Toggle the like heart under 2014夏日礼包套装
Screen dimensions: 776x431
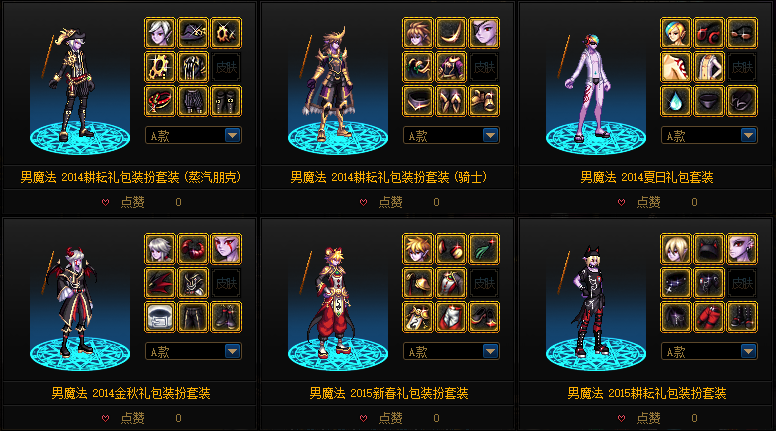(x=622, y=202)
